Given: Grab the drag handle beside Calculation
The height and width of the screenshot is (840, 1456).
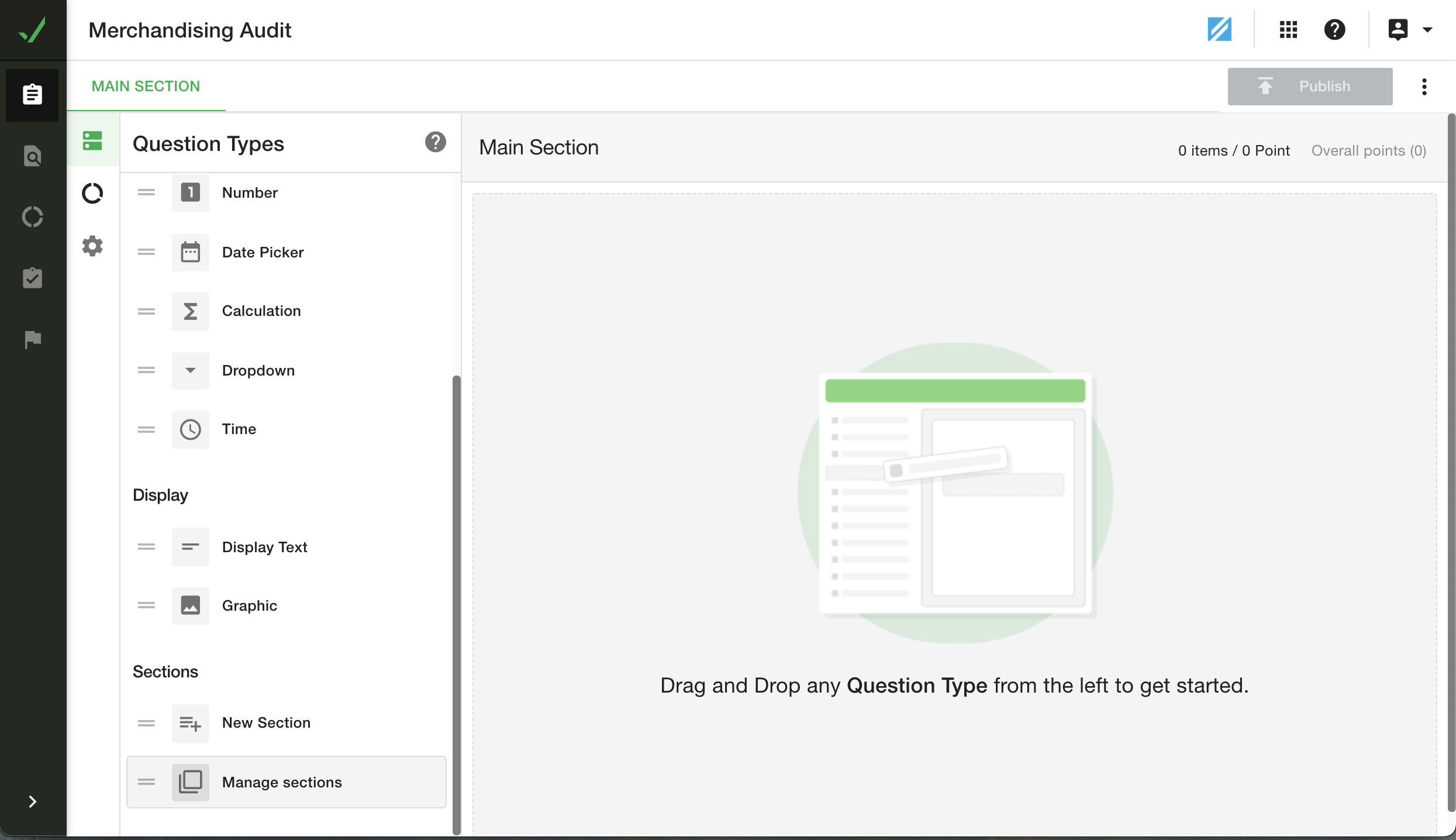Looking at the screenshot, I should click(146, 311).
